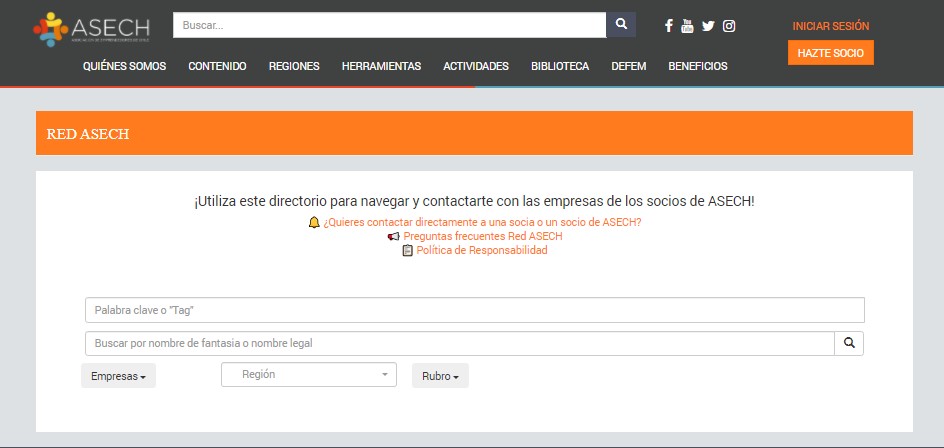Open the Región combo box

tap(309, 375)
